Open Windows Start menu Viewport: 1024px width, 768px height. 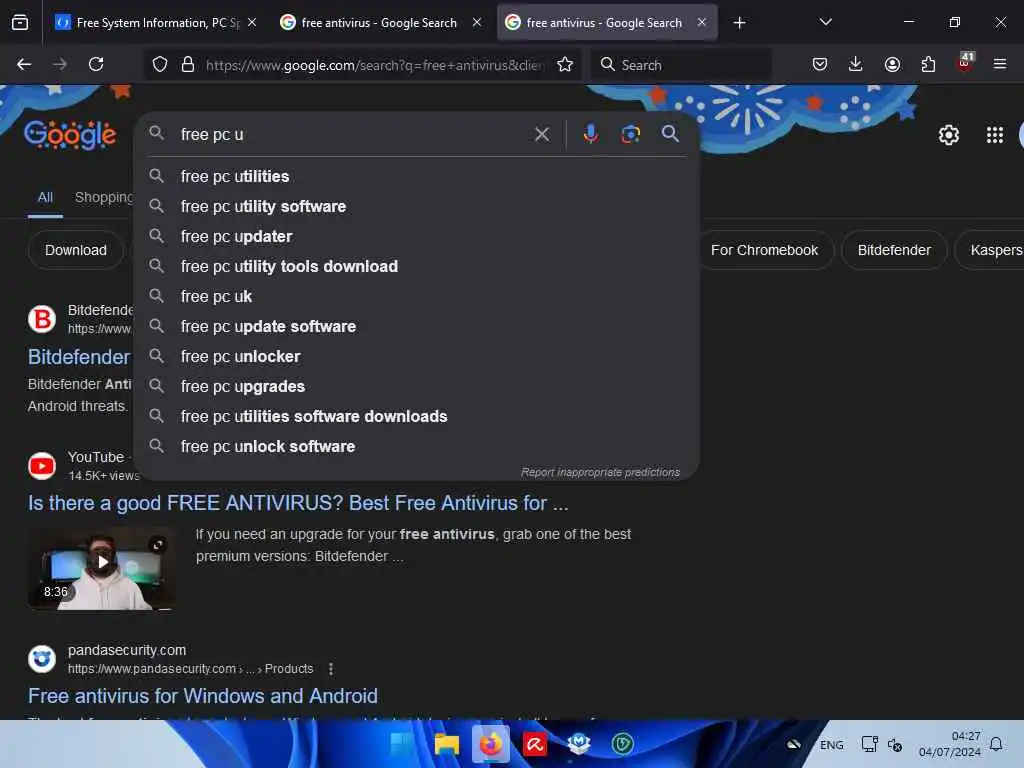tap(402, 744)
